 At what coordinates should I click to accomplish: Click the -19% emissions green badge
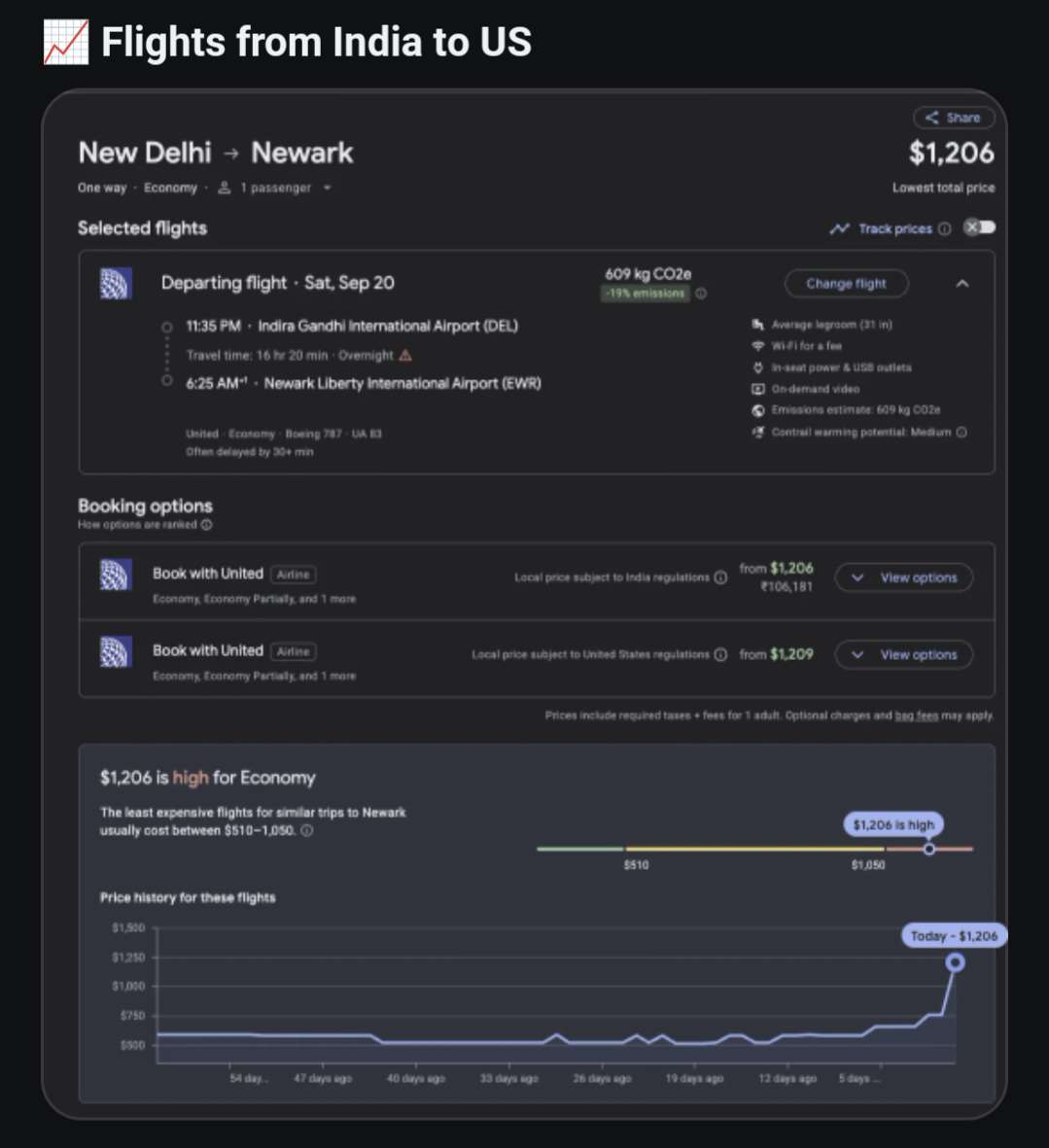coord(645,294)
